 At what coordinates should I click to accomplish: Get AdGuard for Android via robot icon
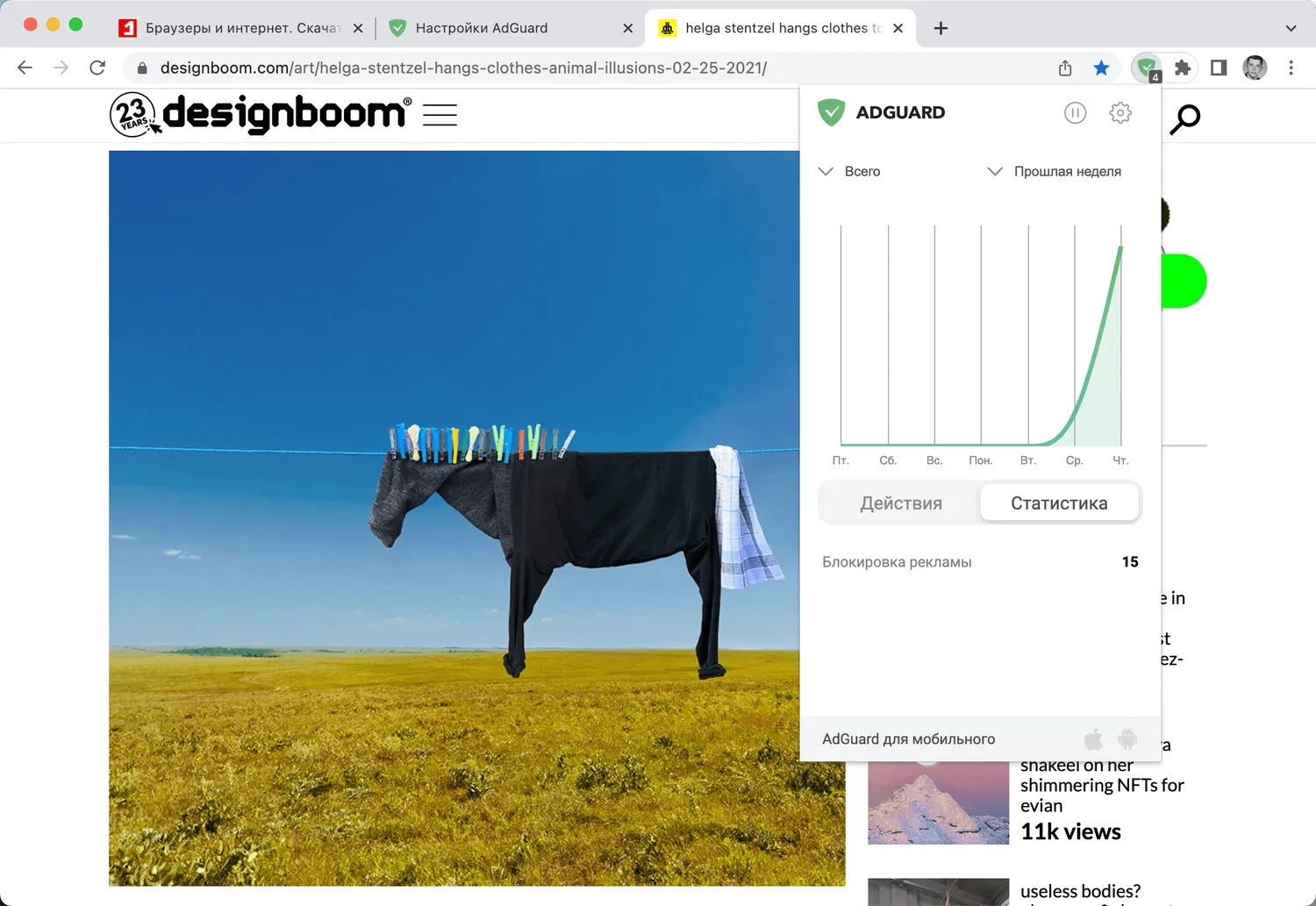pyautogui.click(x=1127, y=739)
